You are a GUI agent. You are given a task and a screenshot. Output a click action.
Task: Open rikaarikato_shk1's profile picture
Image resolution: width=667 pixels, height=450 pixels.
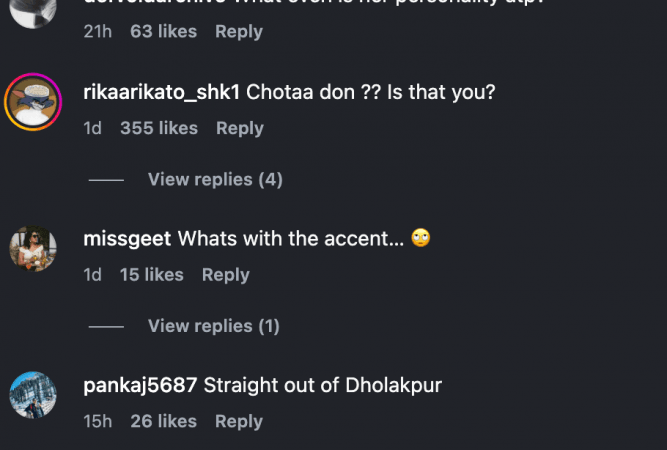click(x=33, y=102)
